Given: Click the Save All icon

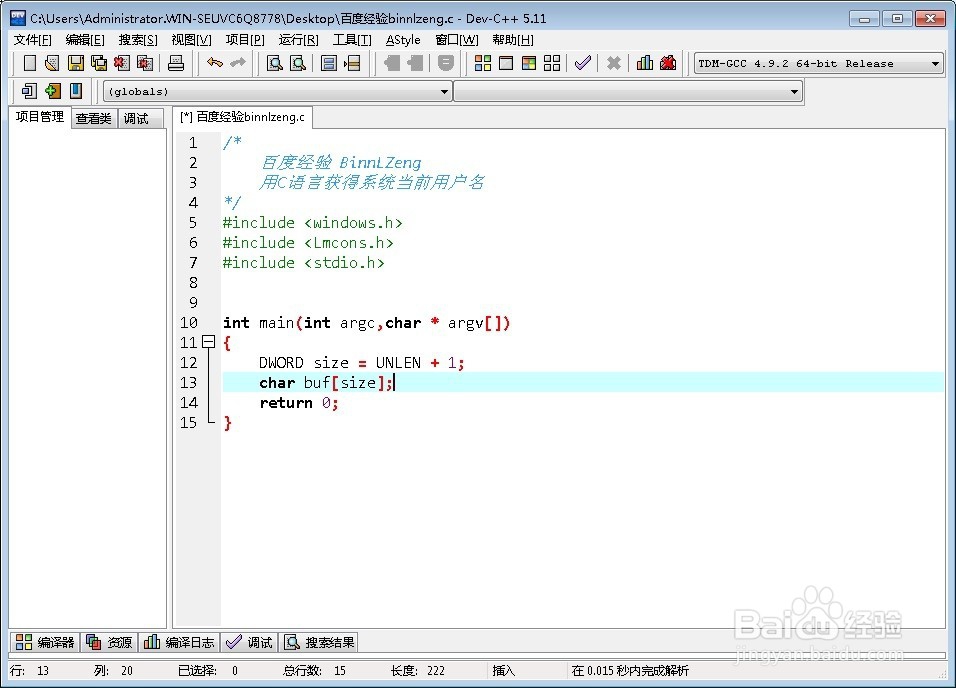Looking at the screenshot, I should point(99,63).
